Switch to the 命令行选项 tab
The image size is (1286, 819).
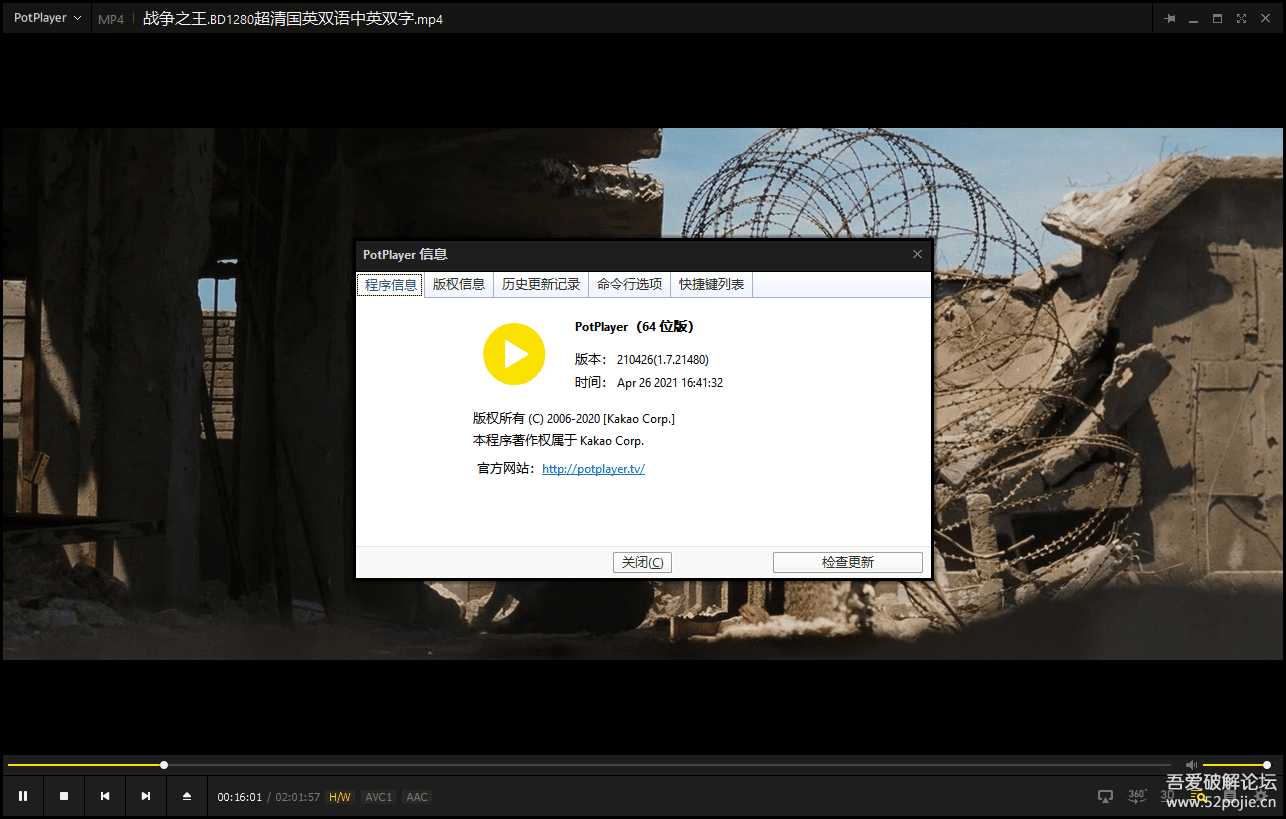pos(628,284)
